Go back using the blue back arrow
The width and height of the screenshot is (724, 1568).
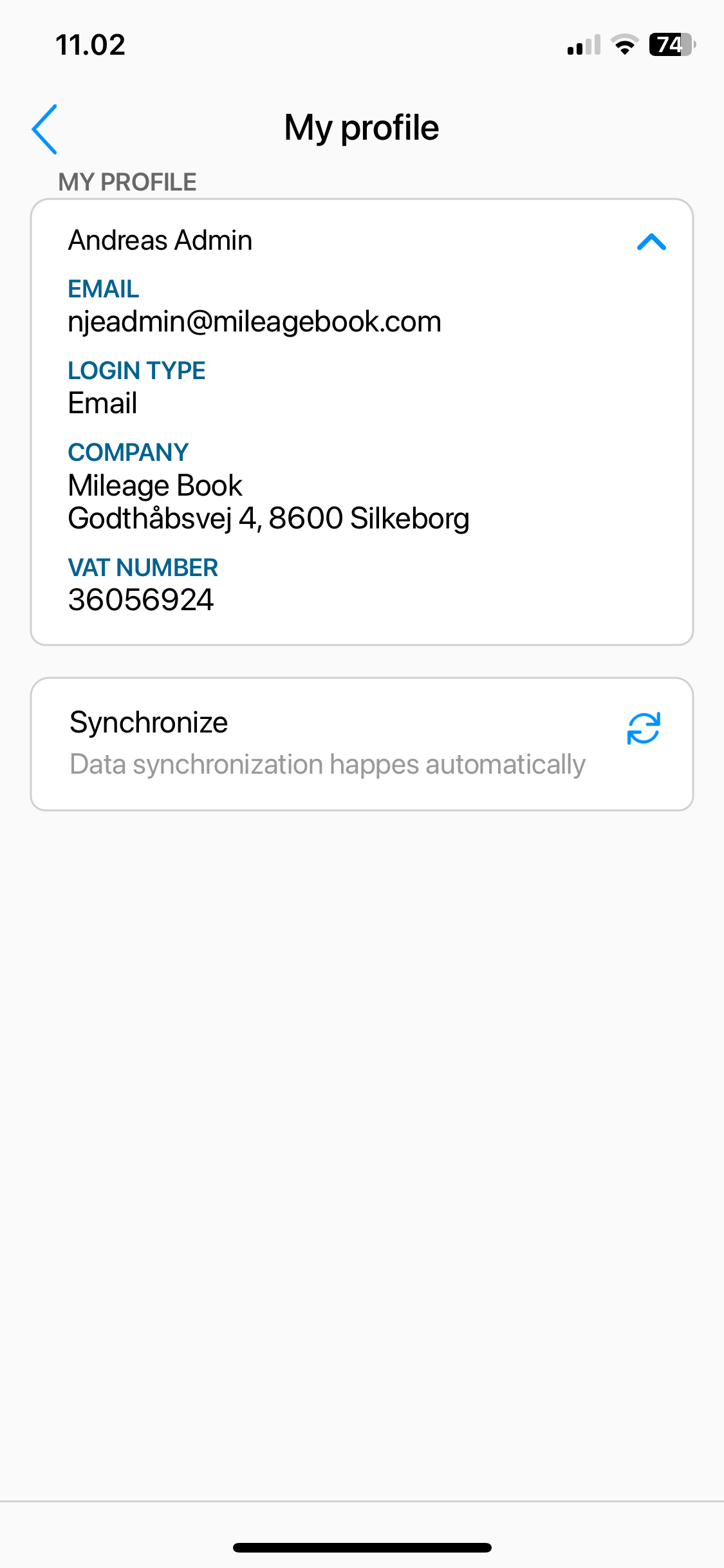pyautogui.click(x=44, y=129)
